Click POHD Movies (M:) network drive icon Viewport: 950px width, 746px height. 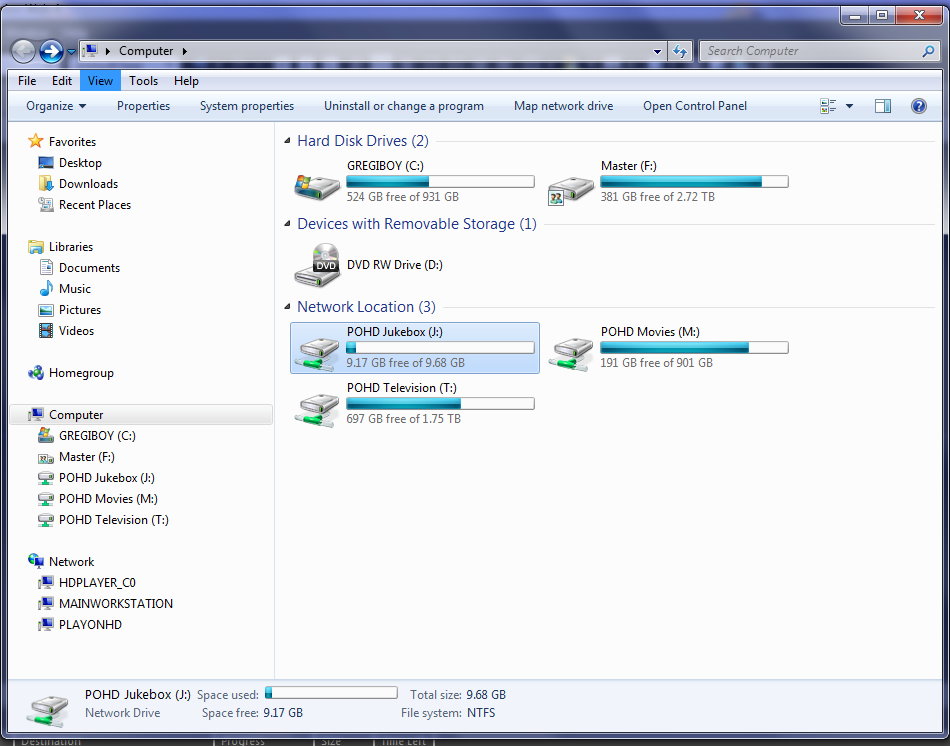tap(570, 354)
